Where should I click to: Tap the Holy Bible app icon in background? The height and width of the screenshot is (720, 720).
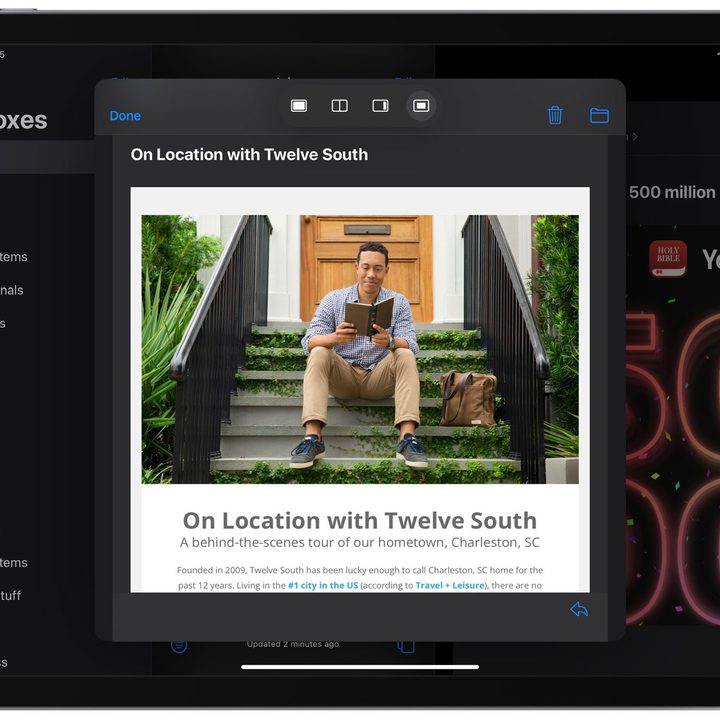pyautogui.click(x=668, y=259)
